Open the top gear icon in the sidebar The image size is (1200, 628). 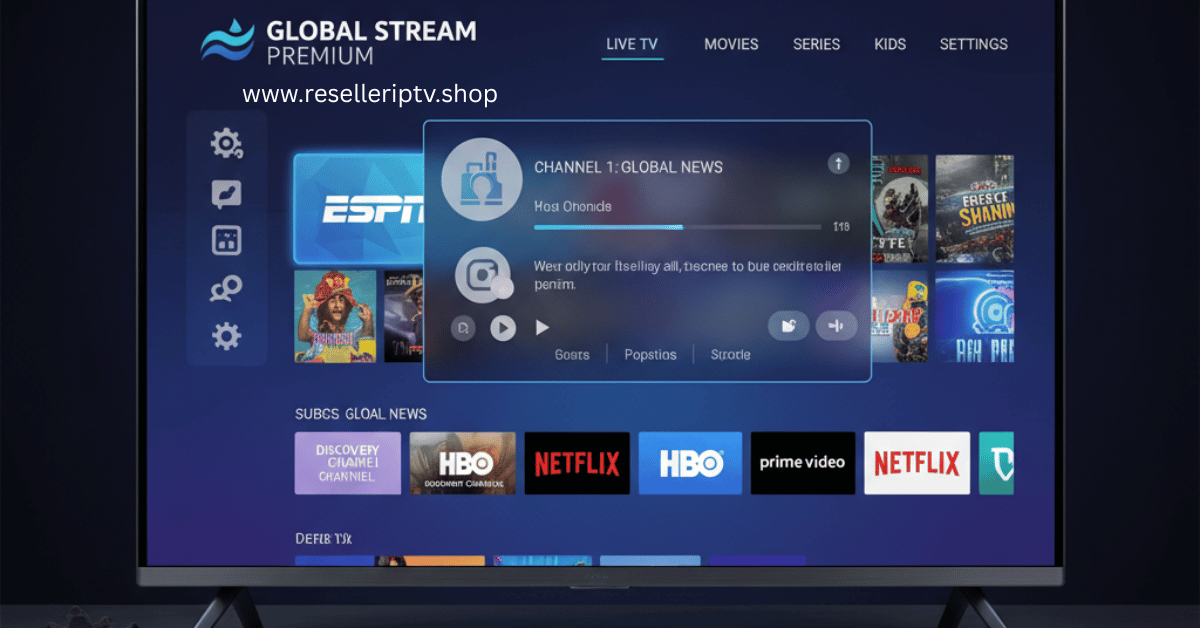[x=226, y=145]
